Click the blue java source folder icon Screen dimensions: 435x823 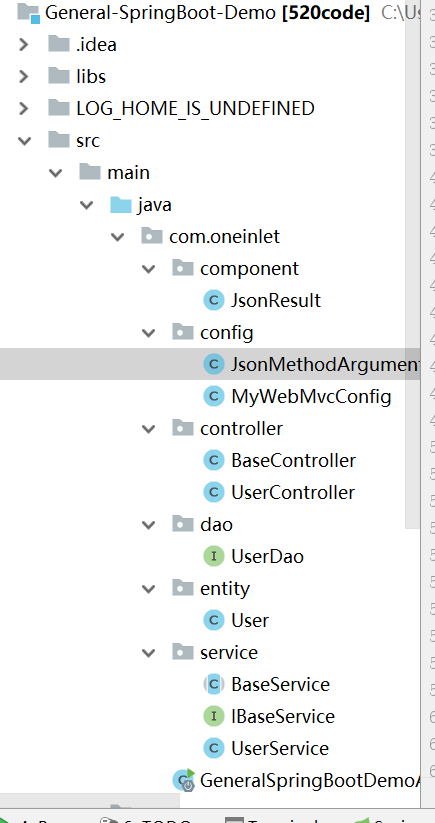(121, 204)
